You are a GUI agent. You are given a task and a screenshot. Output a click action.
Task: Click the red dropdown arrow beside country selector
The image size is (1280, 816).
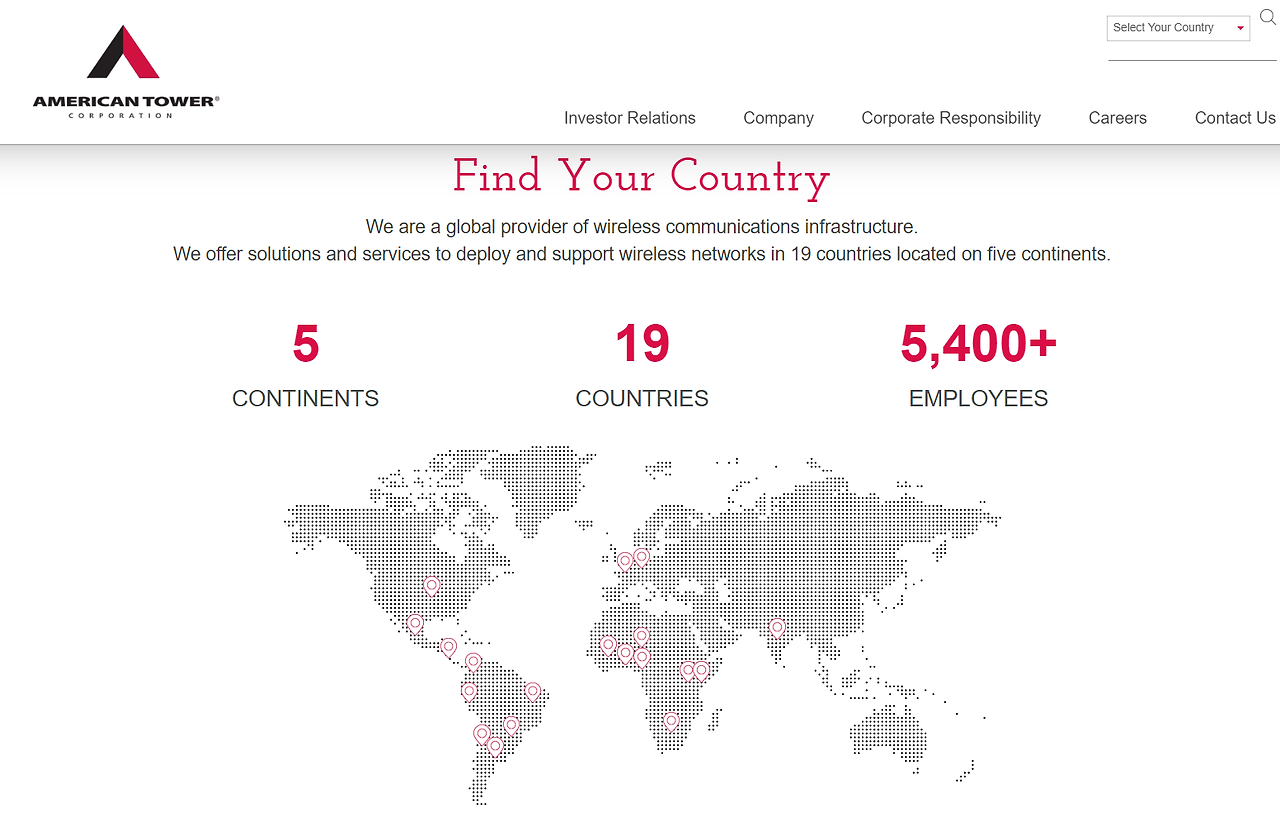1240,28
